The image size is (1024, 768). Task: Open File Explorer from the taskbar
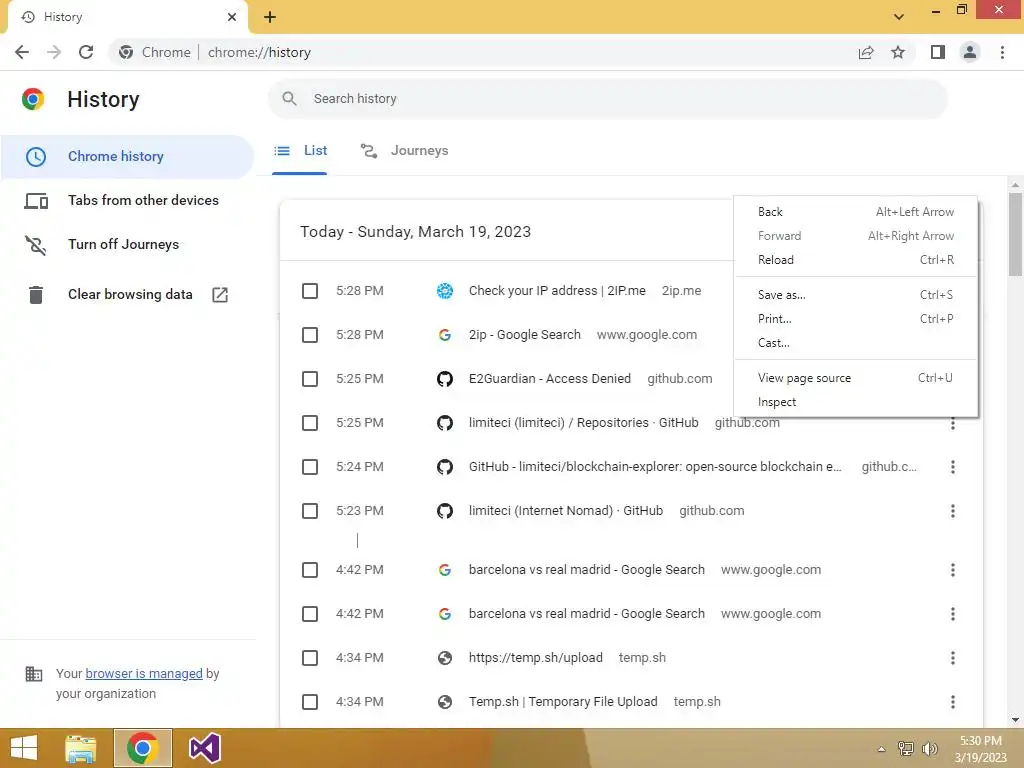point(81,748)
